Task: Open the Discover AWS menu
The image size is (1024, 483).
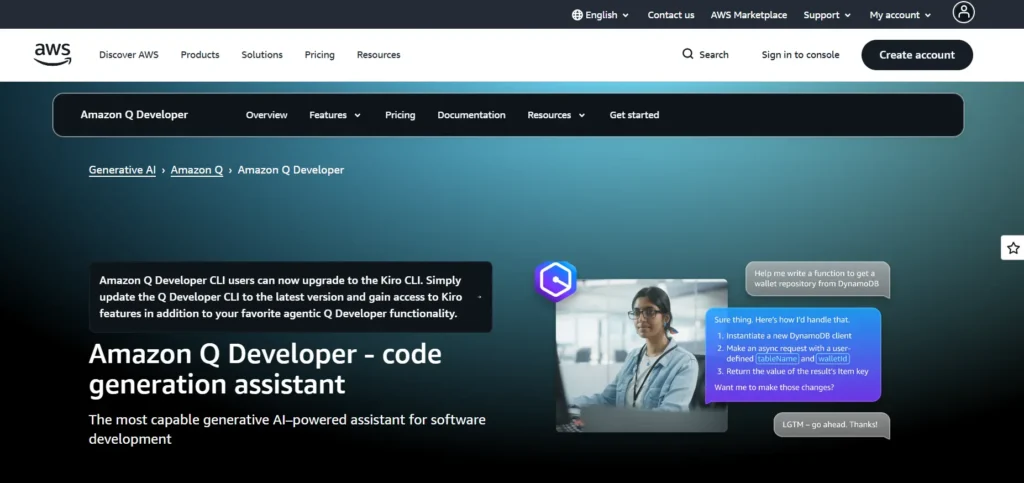Action: tap(129, 55)
